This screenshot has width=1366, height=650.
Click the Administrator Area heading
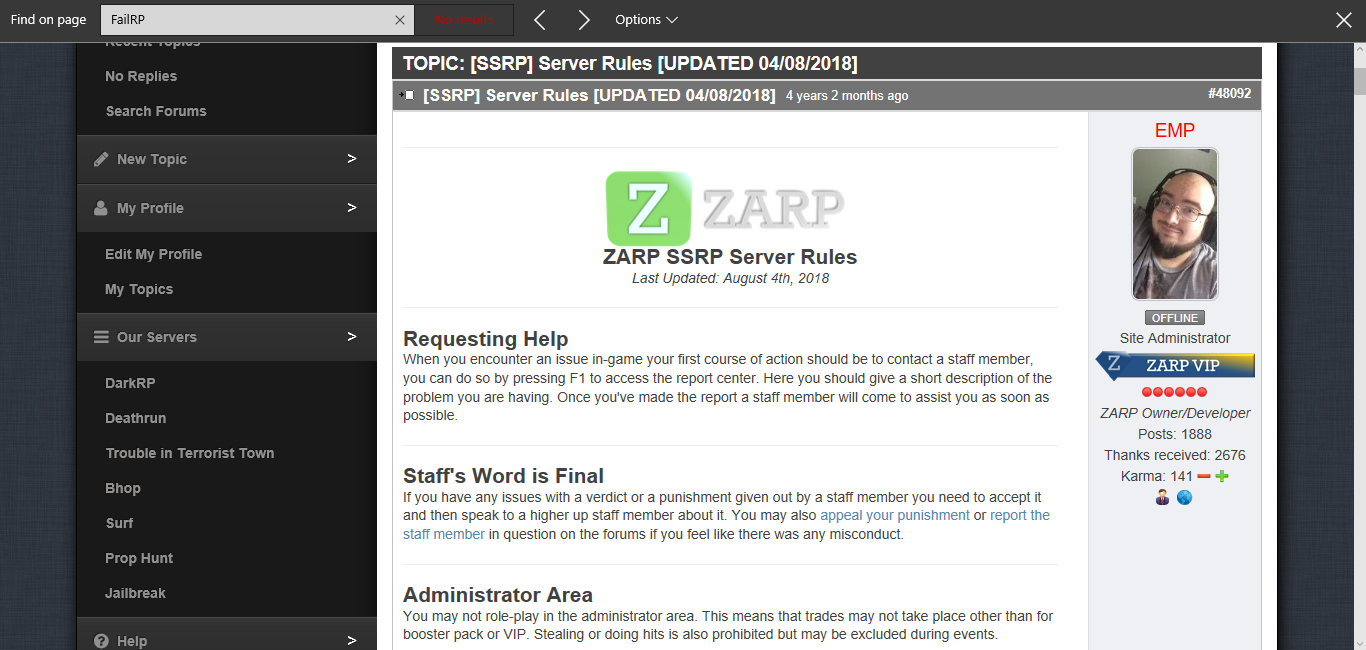(498, 595)
